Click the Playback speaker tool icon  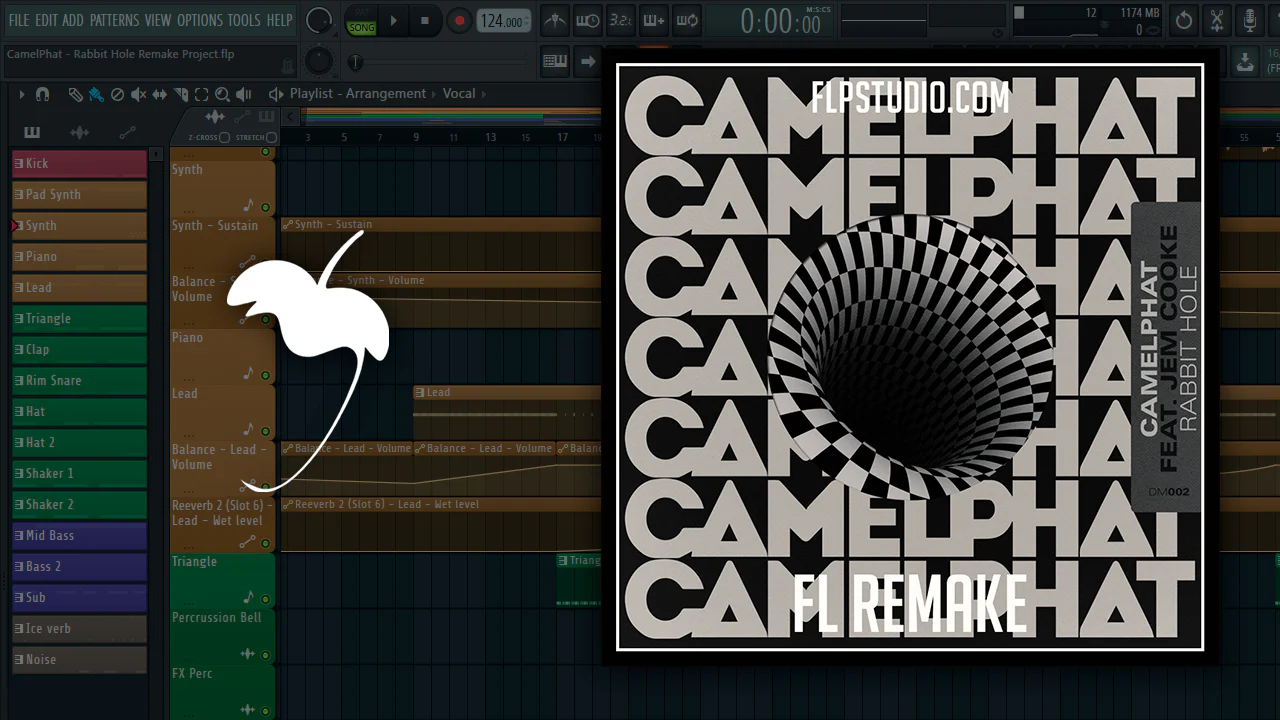tap(243, 94)
